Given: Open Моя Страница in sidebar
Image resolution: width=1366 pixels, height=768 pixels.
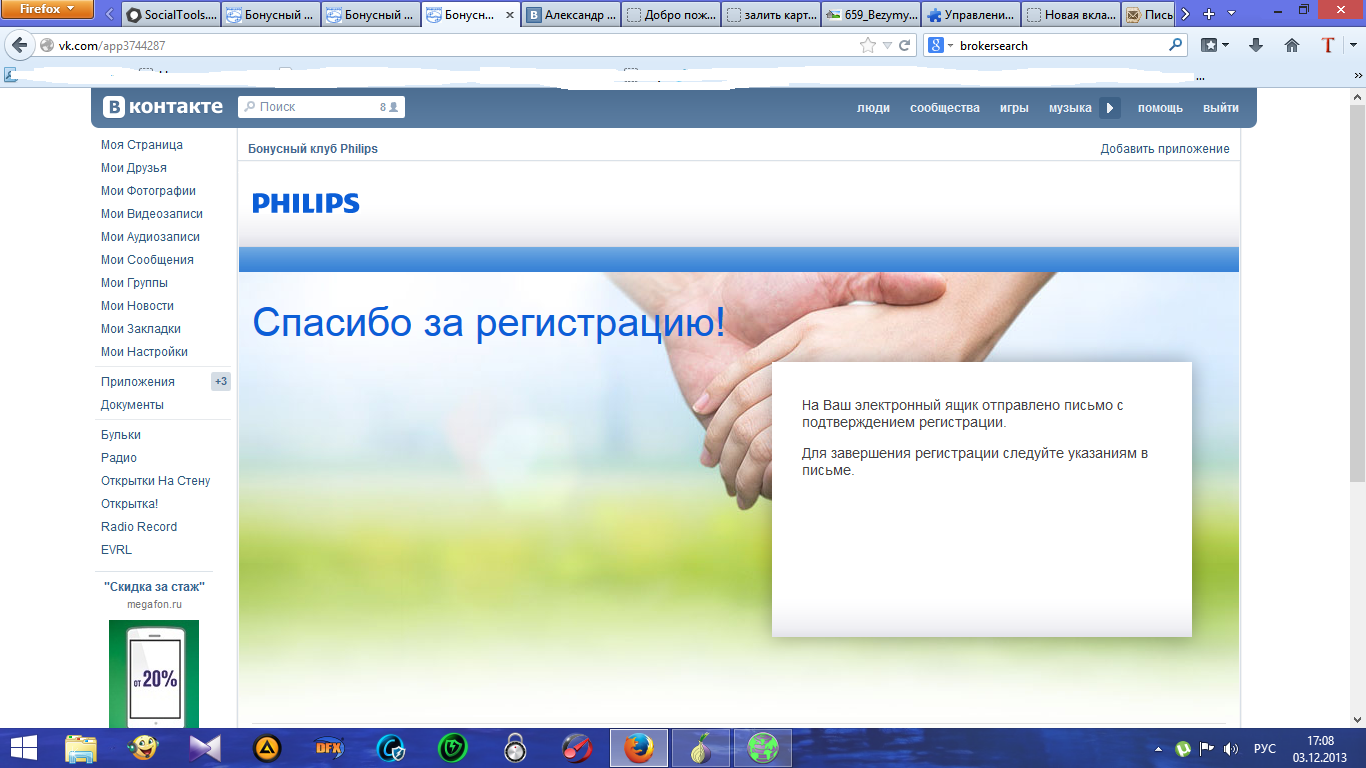Looking at the screenshot, I should (x=142, y=145).
